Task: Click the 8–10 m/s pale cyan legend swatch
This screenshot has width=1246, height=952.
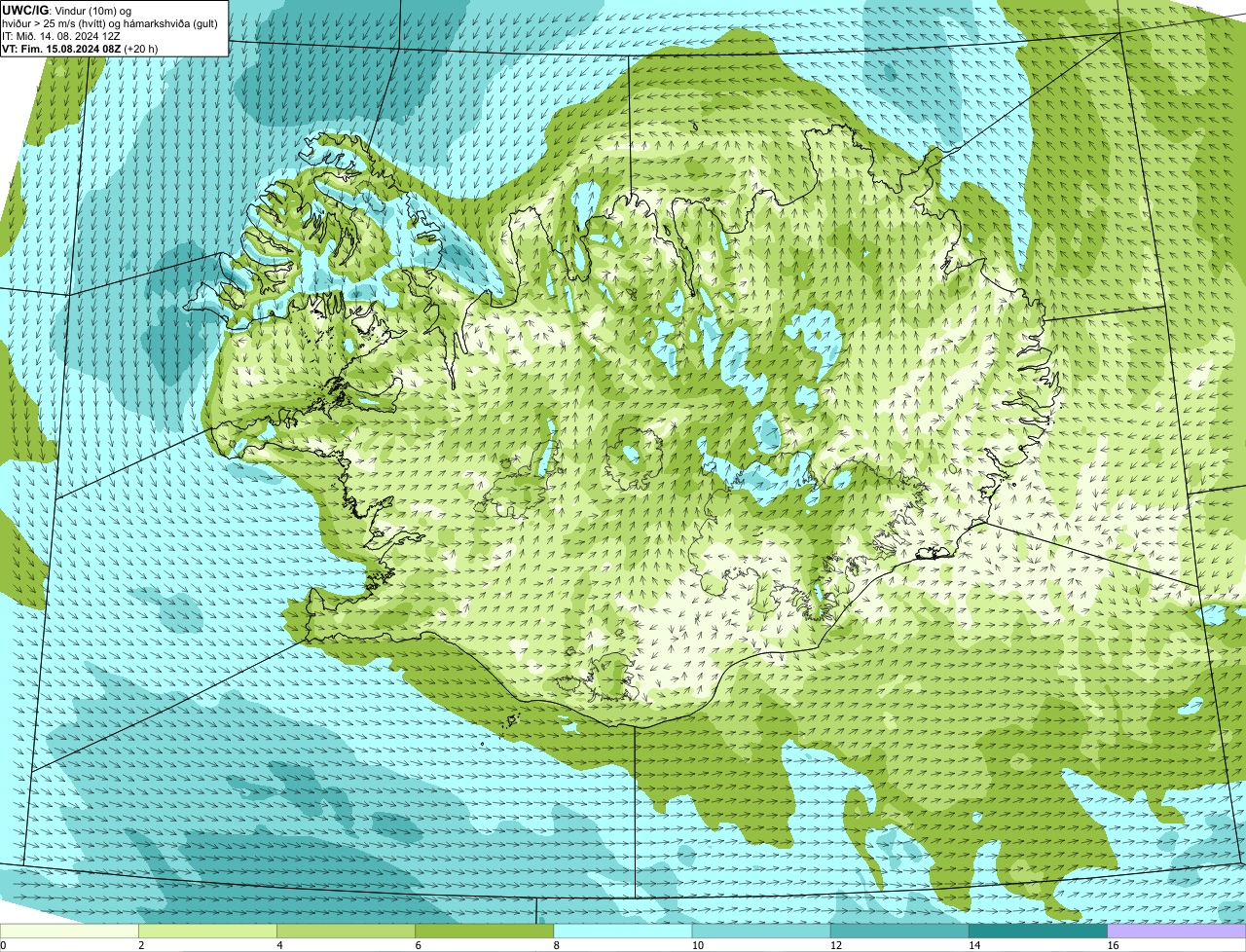Action: 623,932
